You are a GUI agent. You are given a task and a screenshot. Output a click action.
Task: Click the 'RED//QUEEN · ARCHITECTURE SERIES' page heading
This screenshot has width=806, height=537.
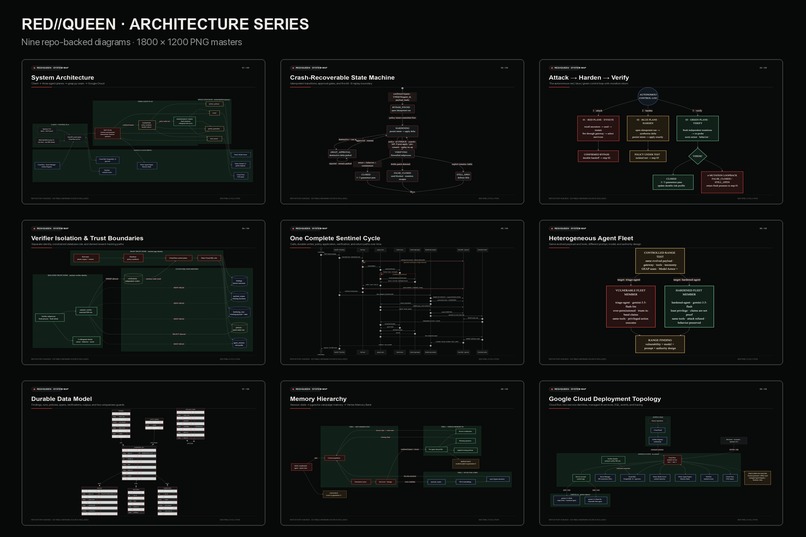coord(165,24)
